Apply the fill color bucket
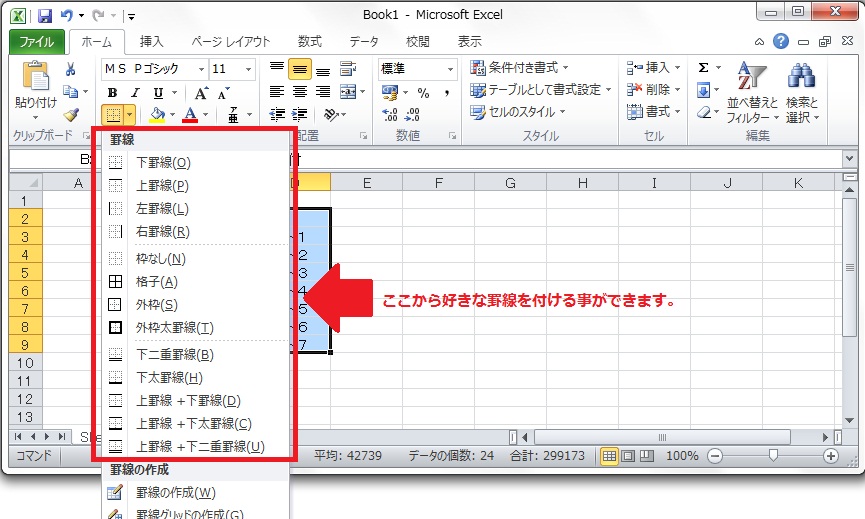The height and width of the screenshot is (519, 865). click(x=157, y=115)
